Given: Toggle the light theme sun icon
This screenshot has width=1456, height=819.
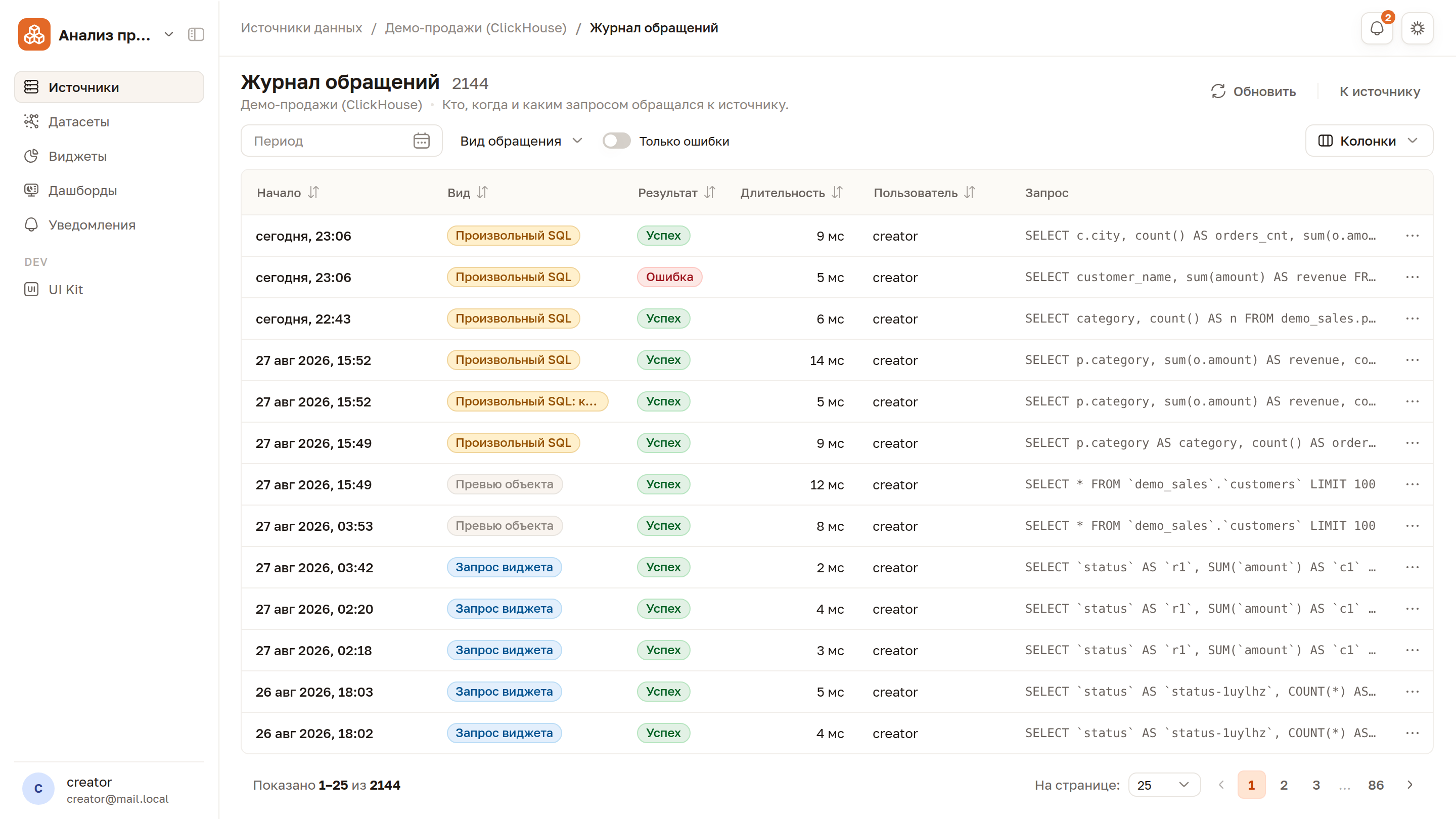Looking at the screenshot, I should tap(1417, 28).
